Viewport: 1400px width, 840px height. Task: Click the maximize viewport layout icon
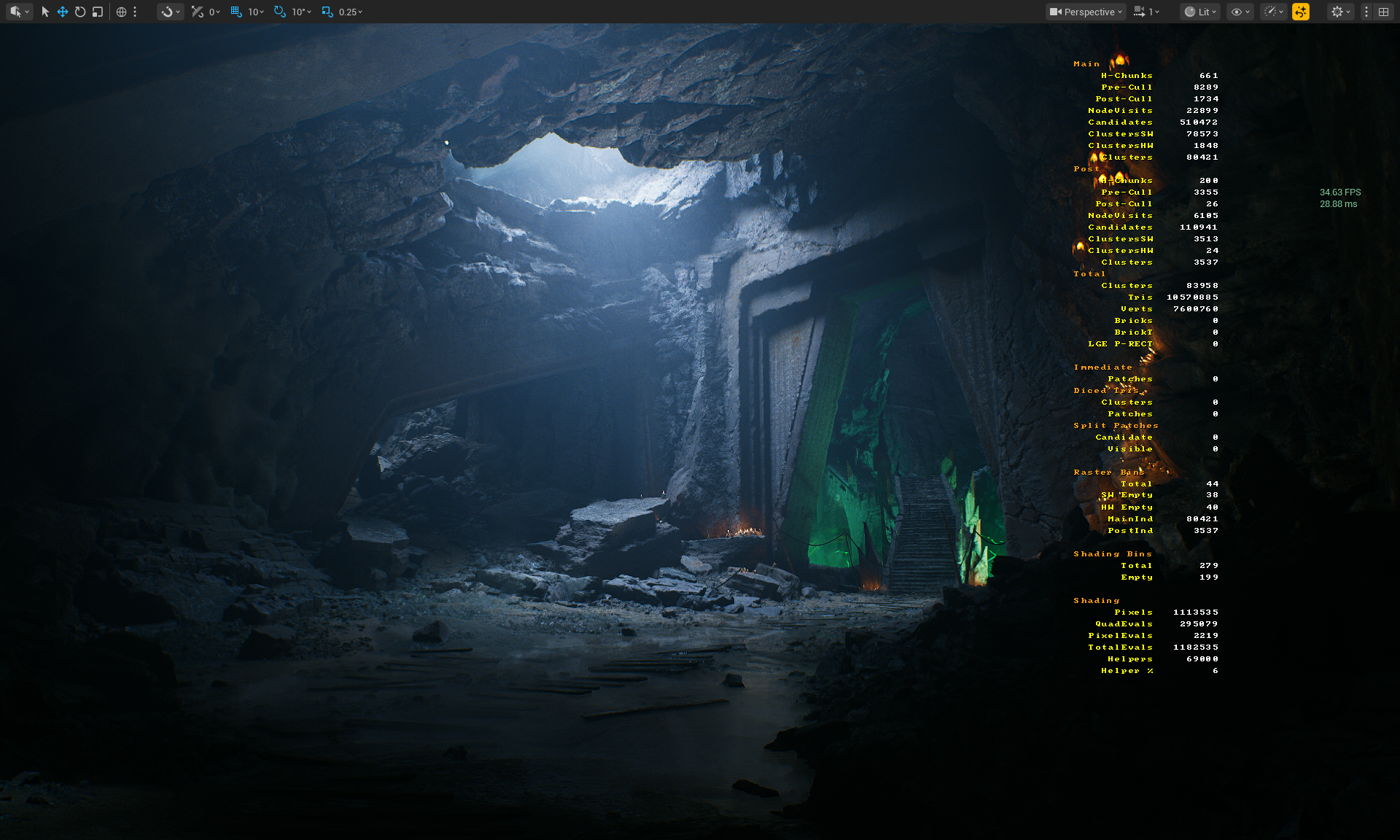click(1384, 12)
